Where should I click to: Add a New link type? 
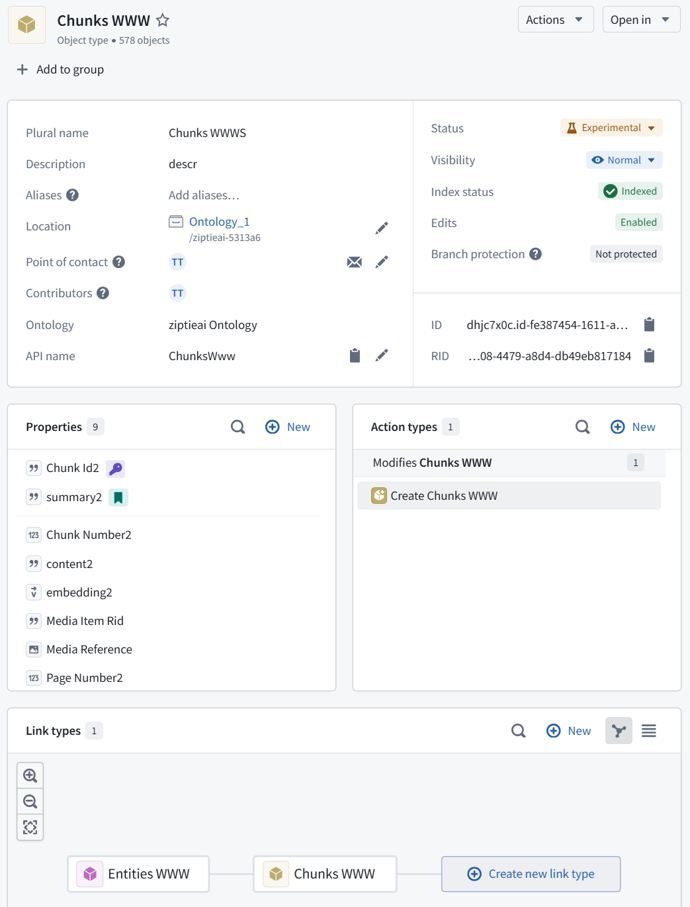click(x=569, y=731)
